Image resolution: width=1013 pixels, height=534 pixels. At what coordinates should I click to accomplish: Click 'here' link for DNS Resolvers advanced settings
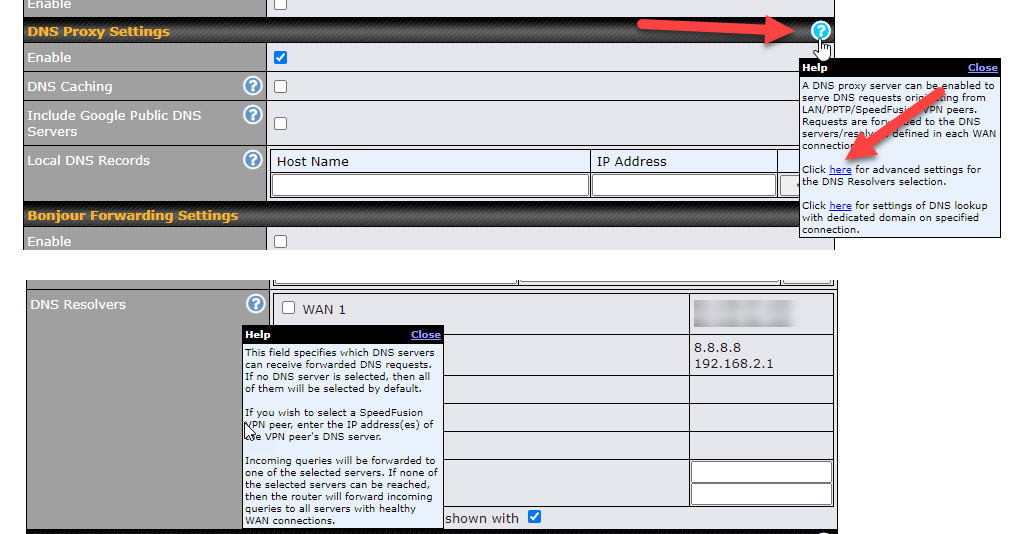840,170
